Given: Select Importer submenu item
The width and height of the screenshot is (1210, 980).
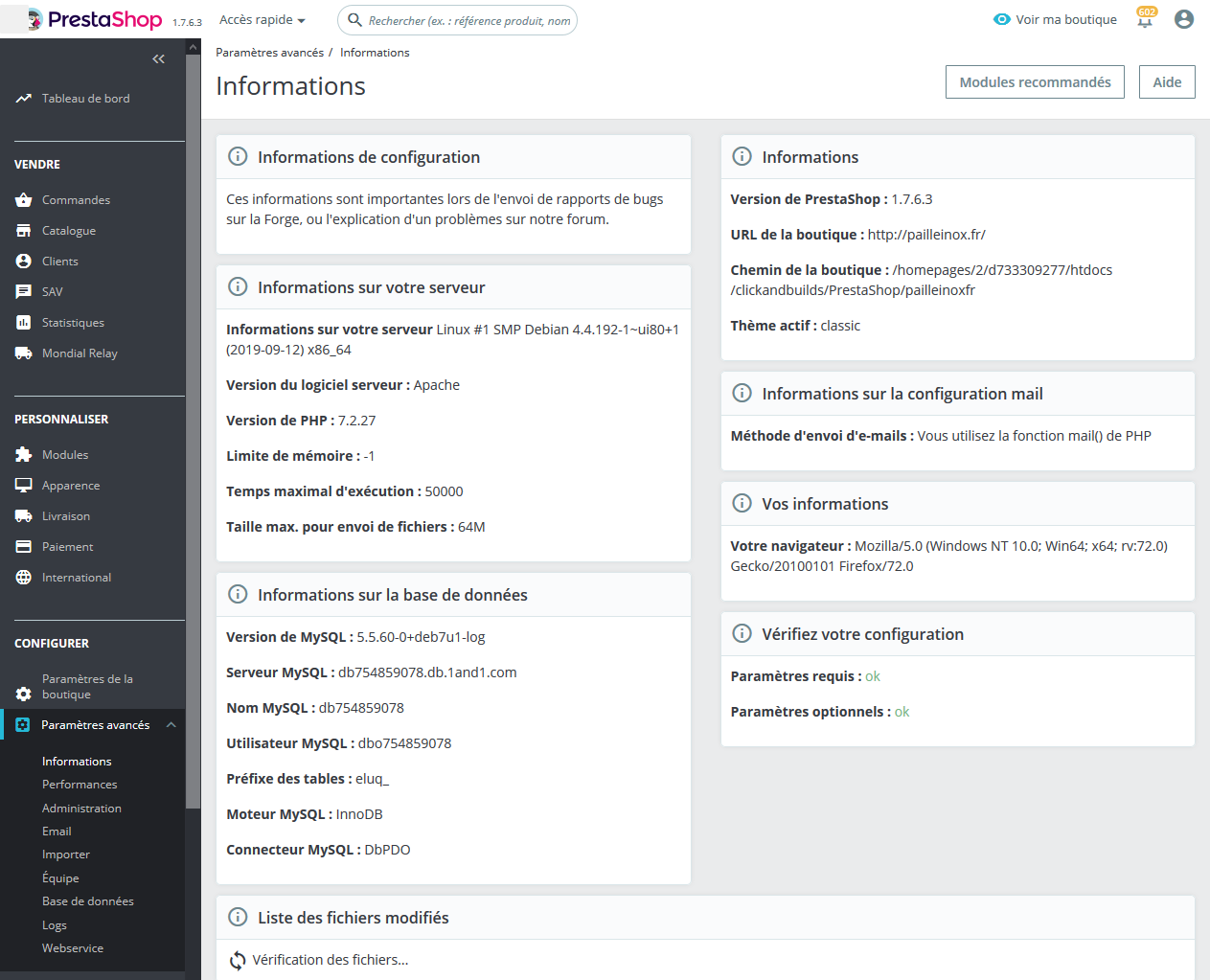Looking at the screenshot, I should 66,855.
